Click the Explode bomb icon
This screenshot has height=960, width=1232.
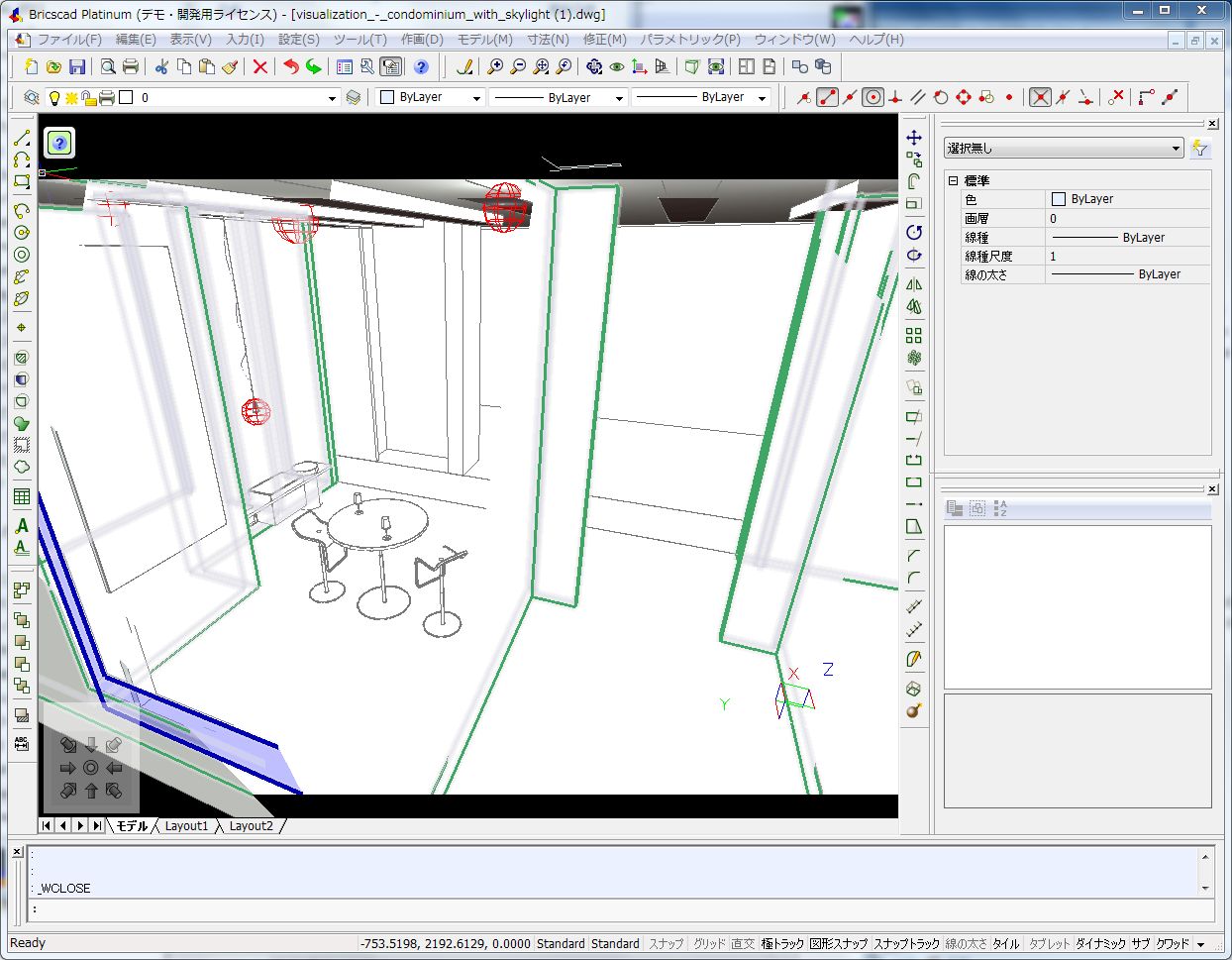(914, 710)
